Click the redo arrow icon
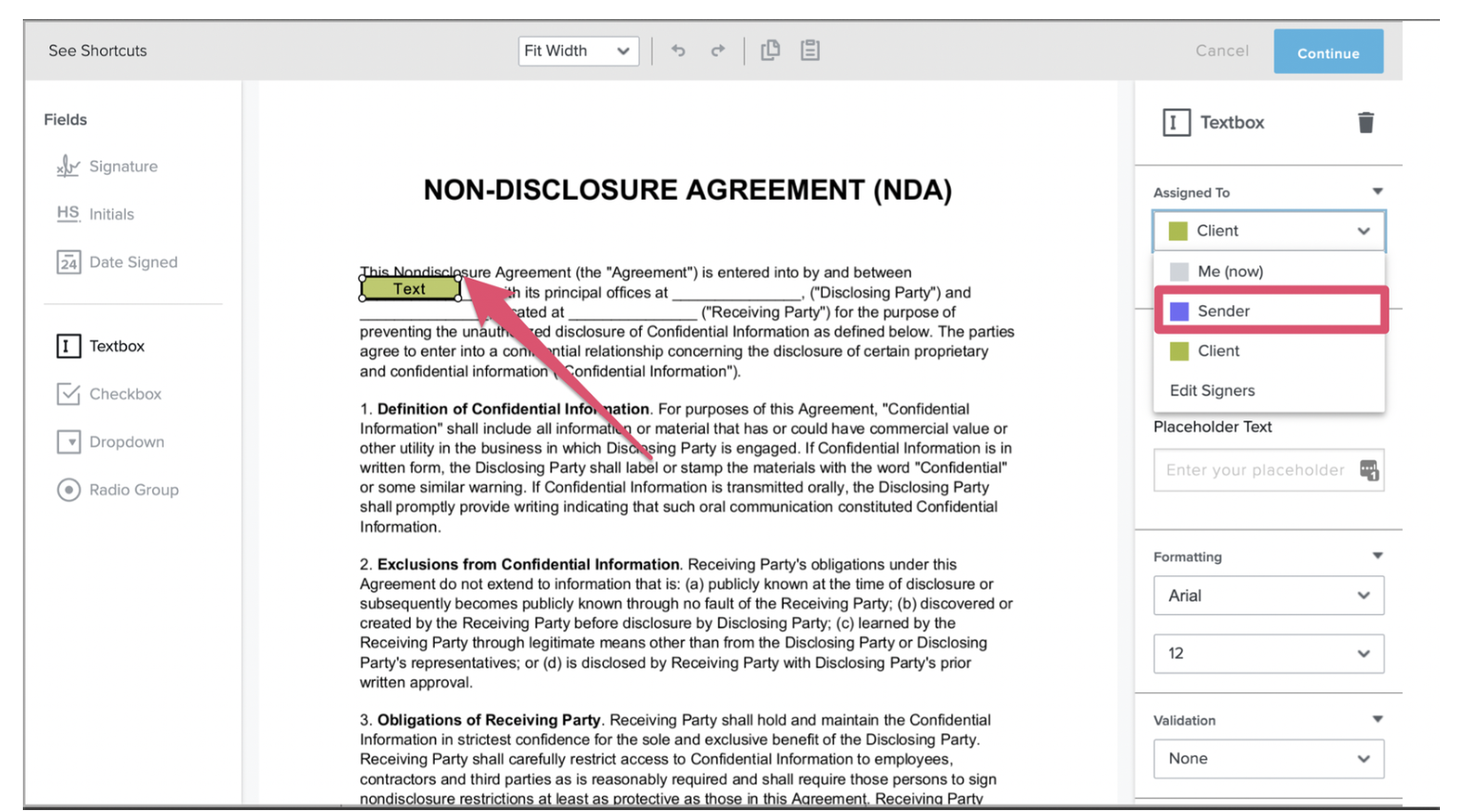 tap(718, 50)
